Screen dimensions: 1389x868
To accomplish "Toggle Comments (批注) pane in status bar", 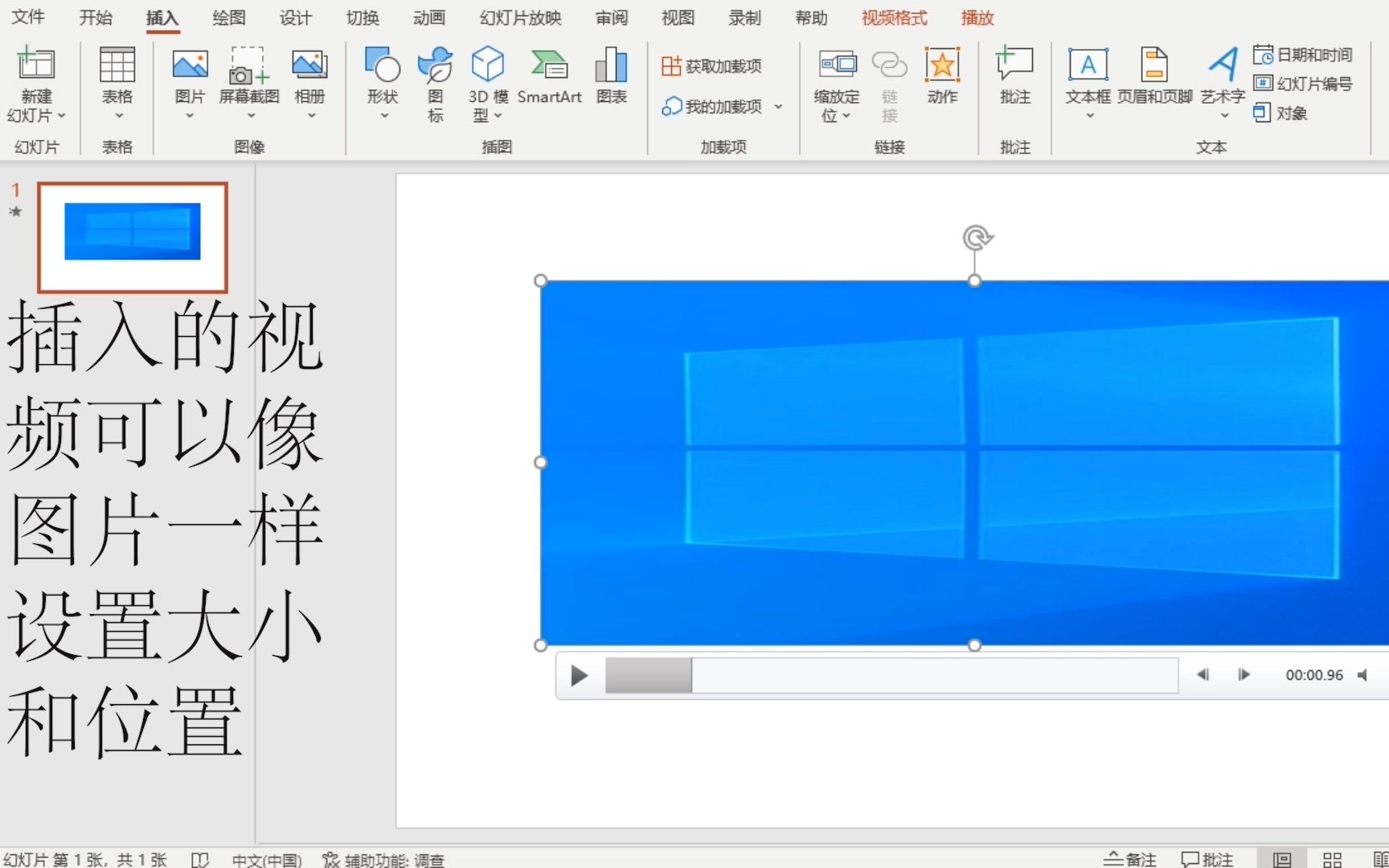I will (1207, 859).
